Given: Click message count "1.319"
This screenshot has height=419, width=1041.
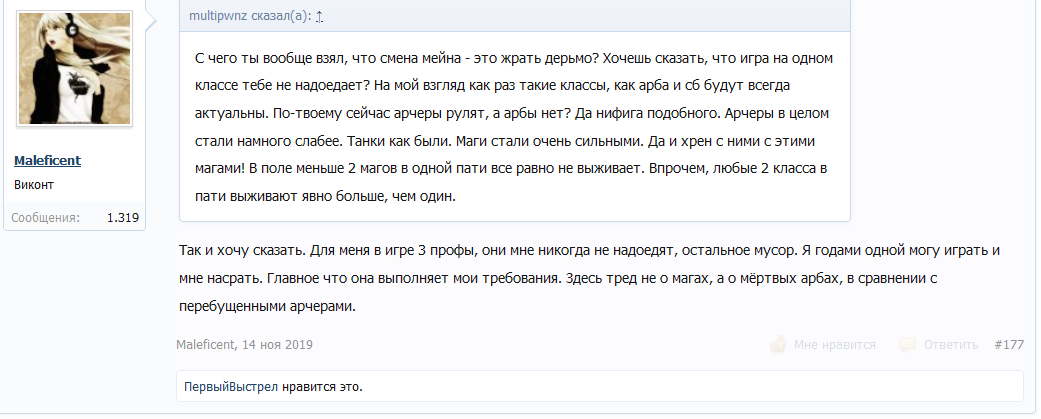Looking at the screenshot, I should (x=123, y=217).
